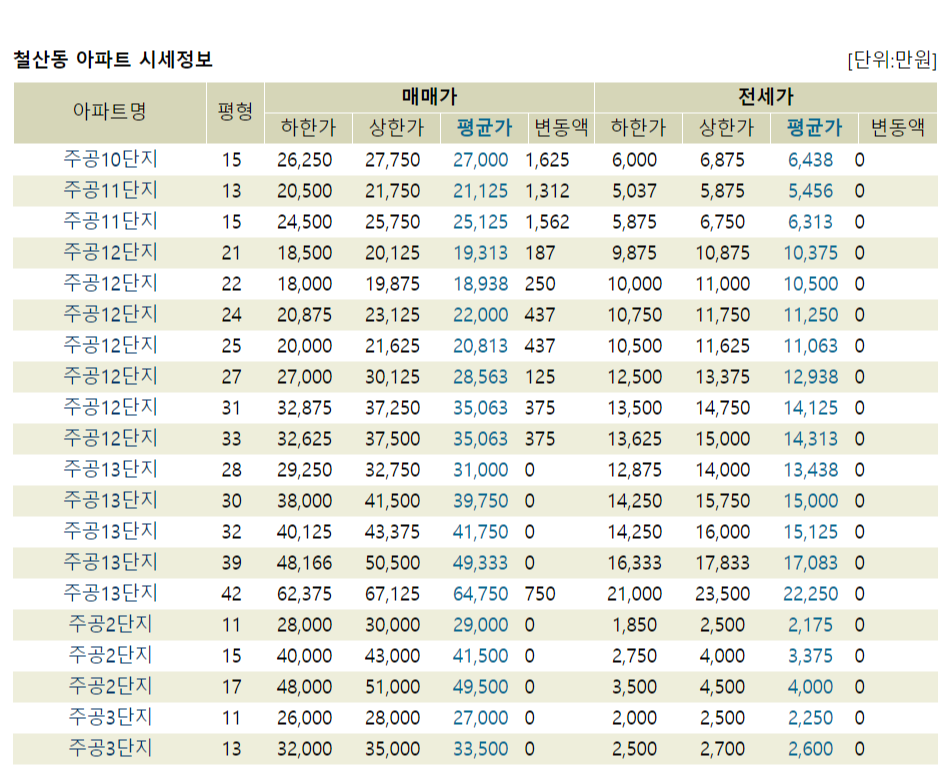Select the title 철산동 아파트 시세정보
This screenshot has width=945, height=781.
click(113, 60)
